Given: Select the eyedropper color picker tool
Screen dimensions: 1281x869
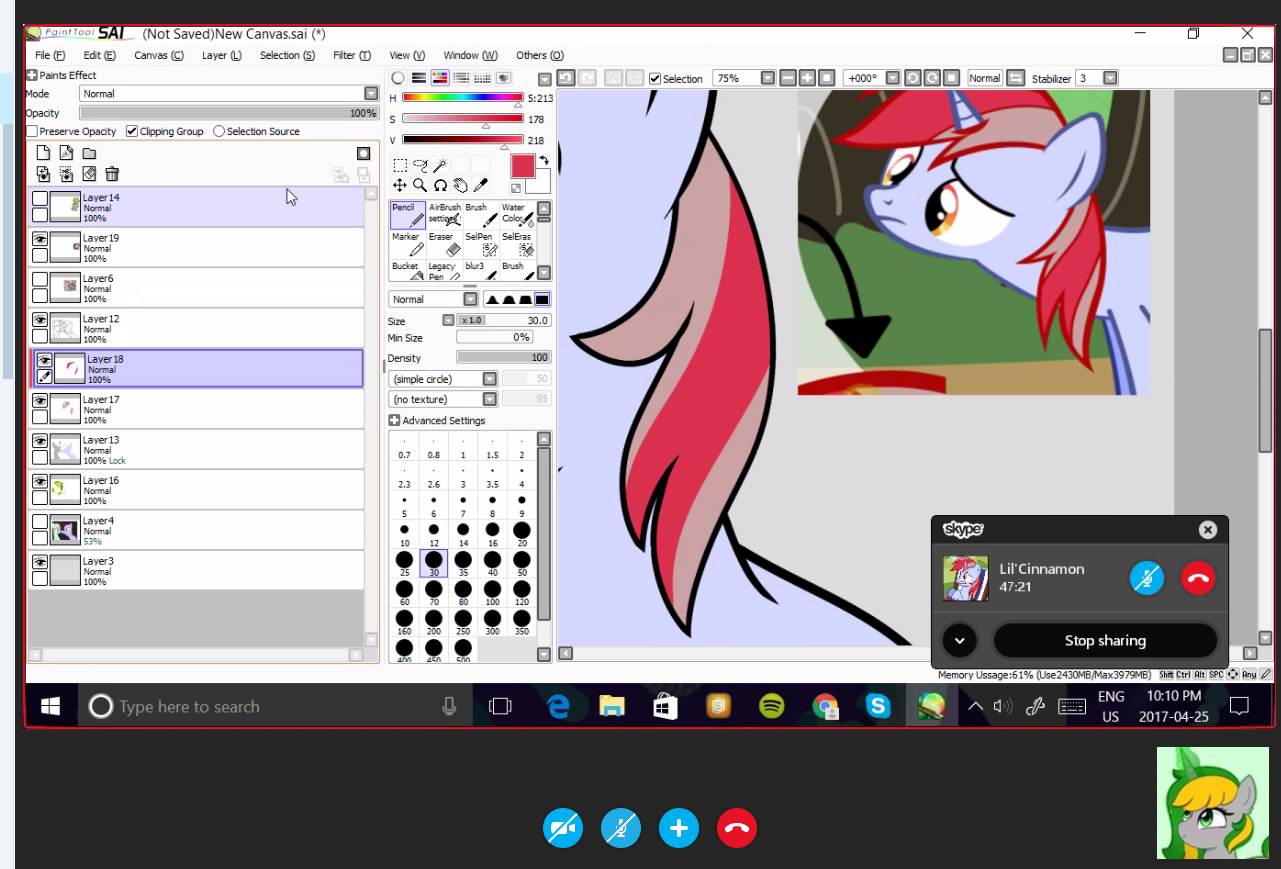Looking at the screenshot, I should pos(481,185).
